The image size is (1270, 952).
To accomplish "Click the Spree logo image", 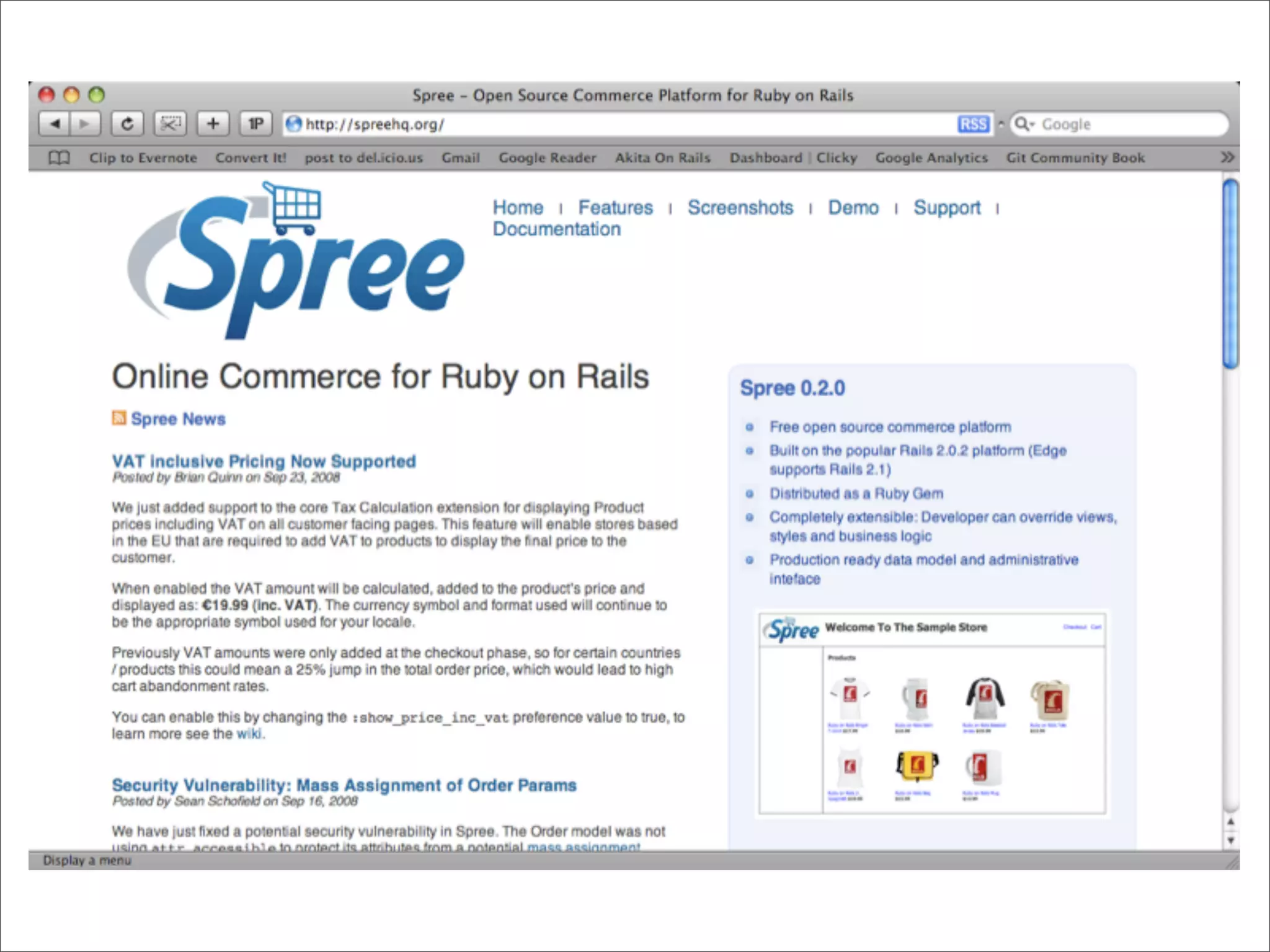I will pyautogui.click(x=296, y=260).
